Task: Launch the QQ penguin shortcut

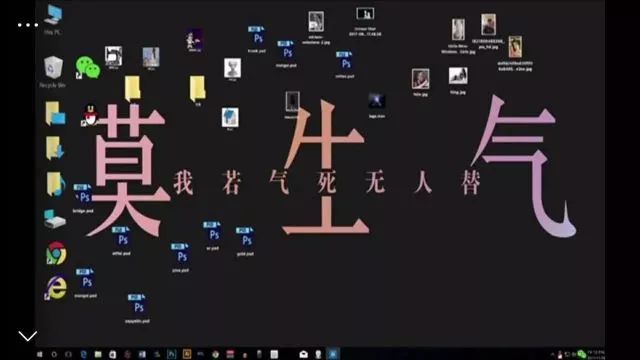Action: pos(90,116)
